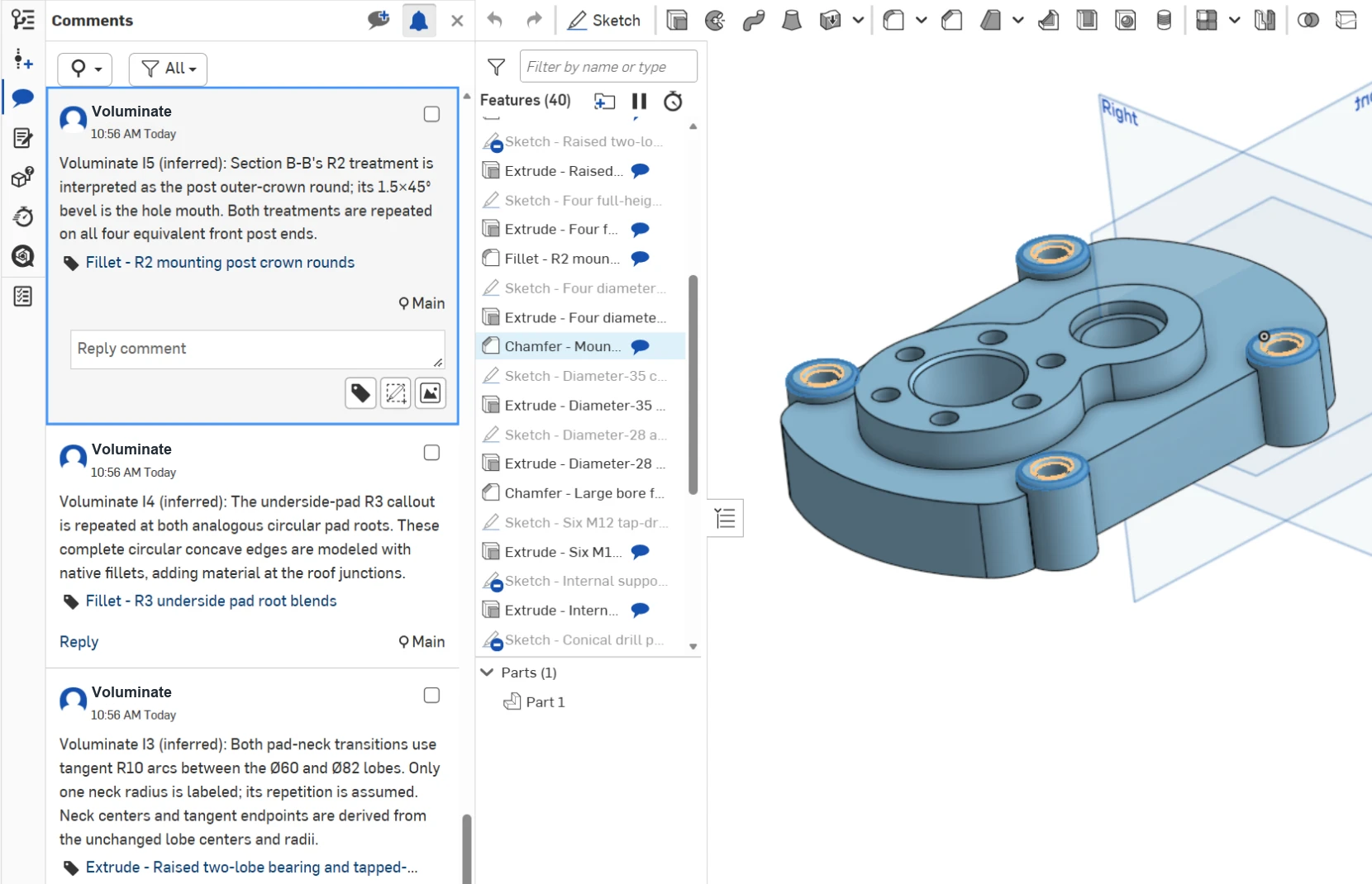Click the add folder icon beside Features

(x=605, y=101)
